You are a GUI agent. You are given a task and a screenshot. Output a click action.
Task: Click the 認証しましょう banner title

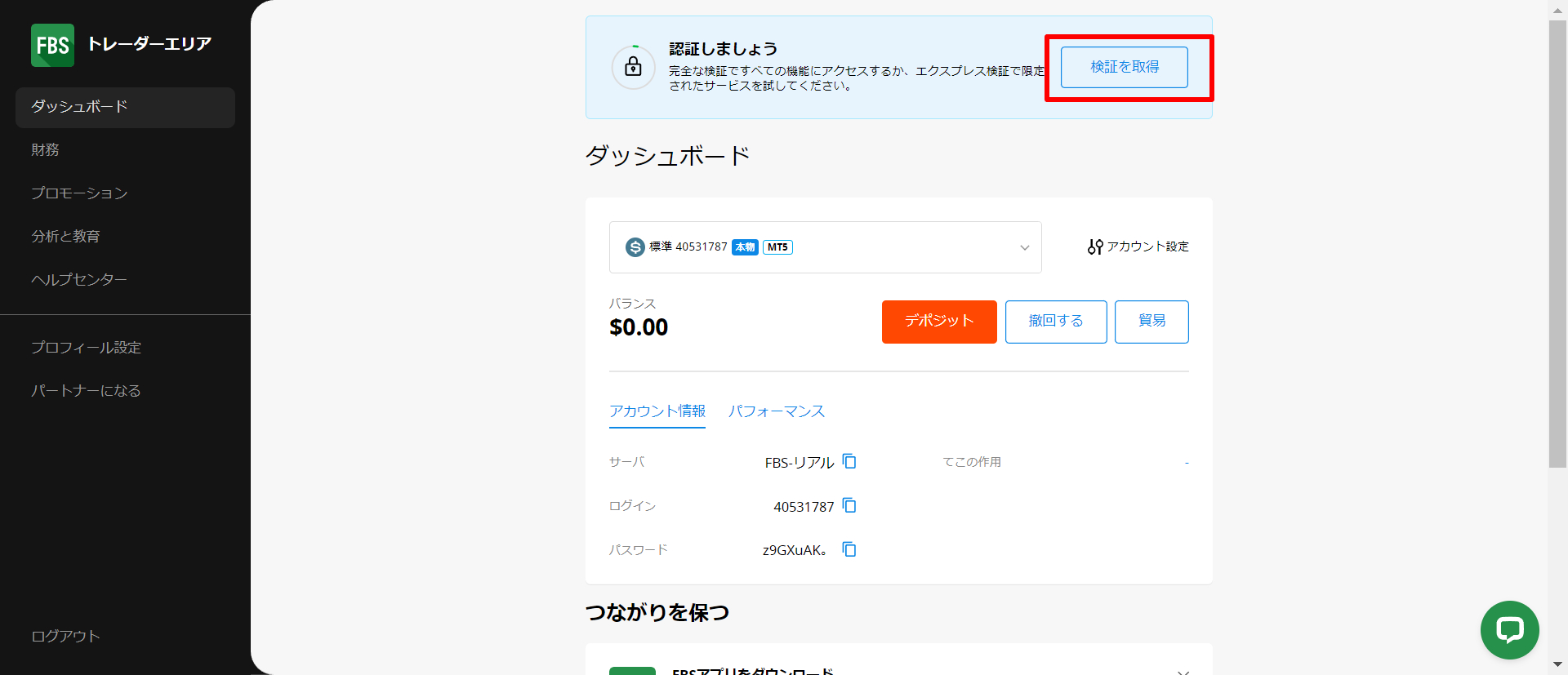point(723,49)
